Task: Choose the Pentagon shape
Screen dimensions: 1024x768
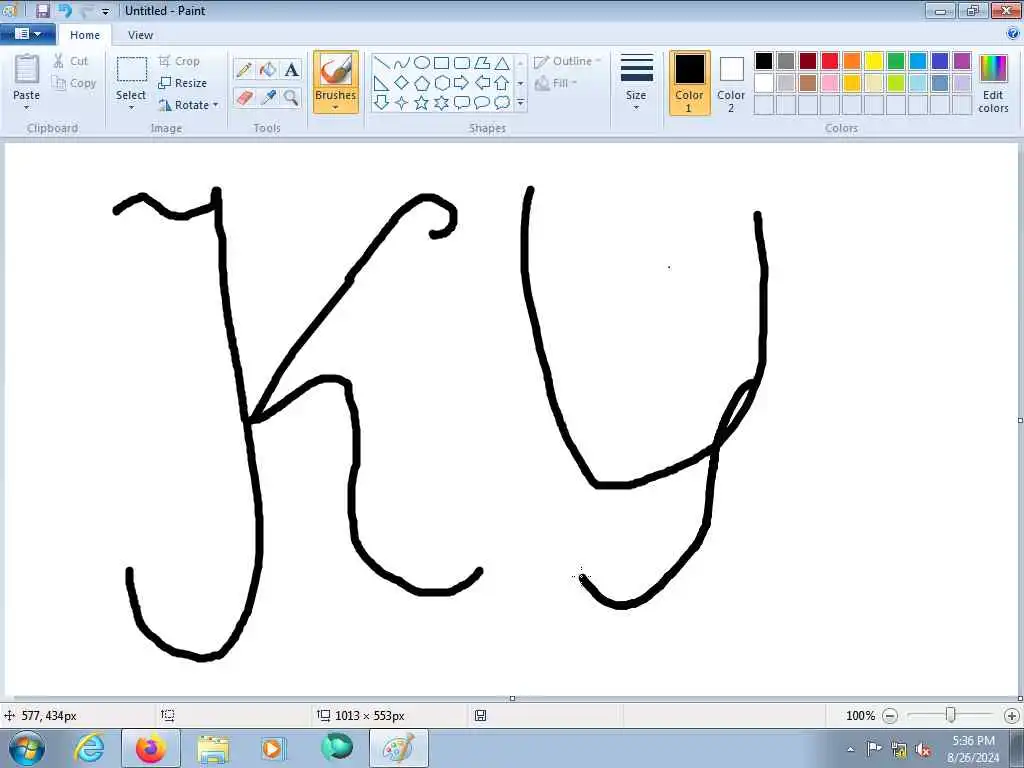Action: pyautogui.click(x=422, y=83)
